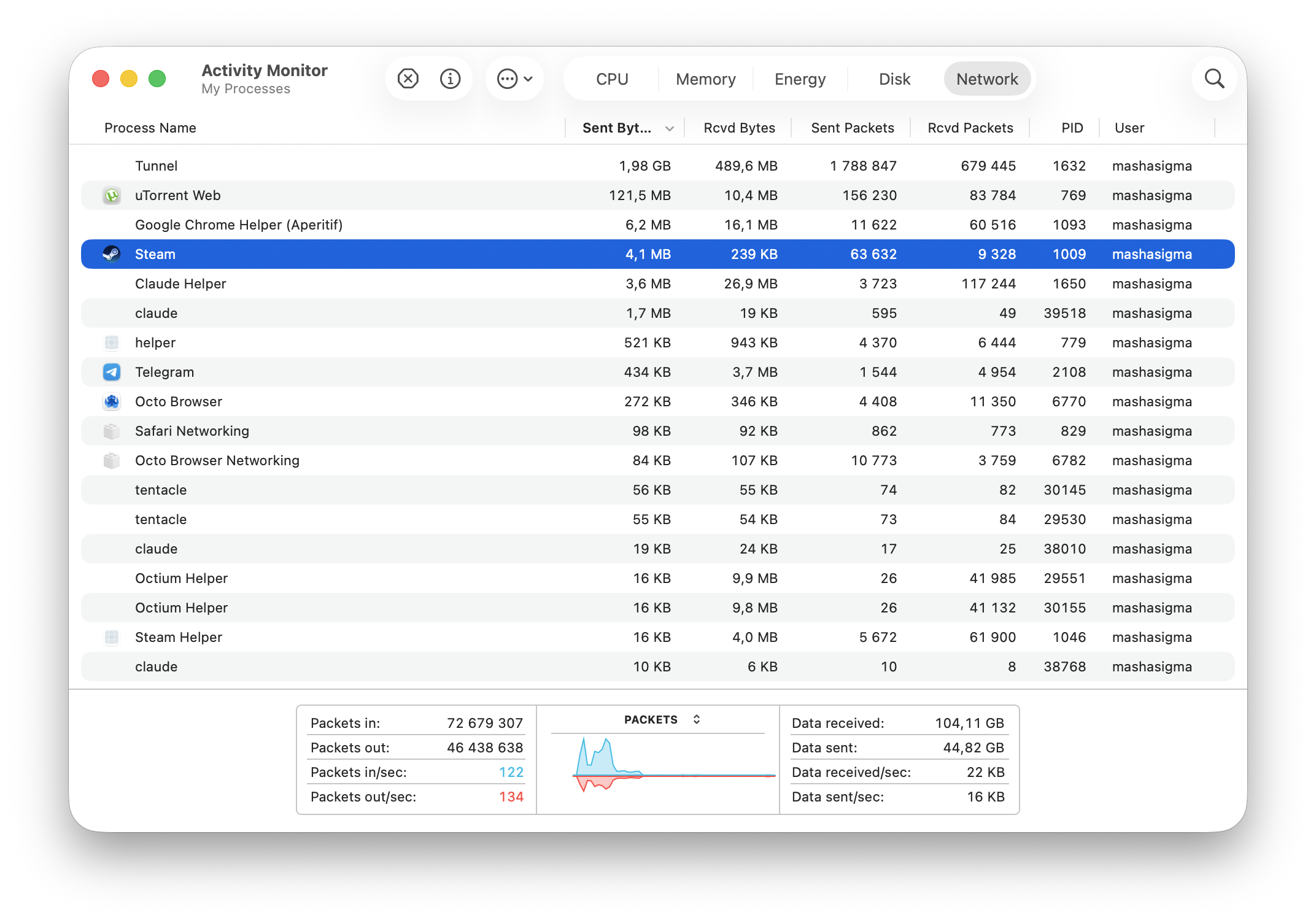Sort by Sent Packets column

(x=852, y=128)
